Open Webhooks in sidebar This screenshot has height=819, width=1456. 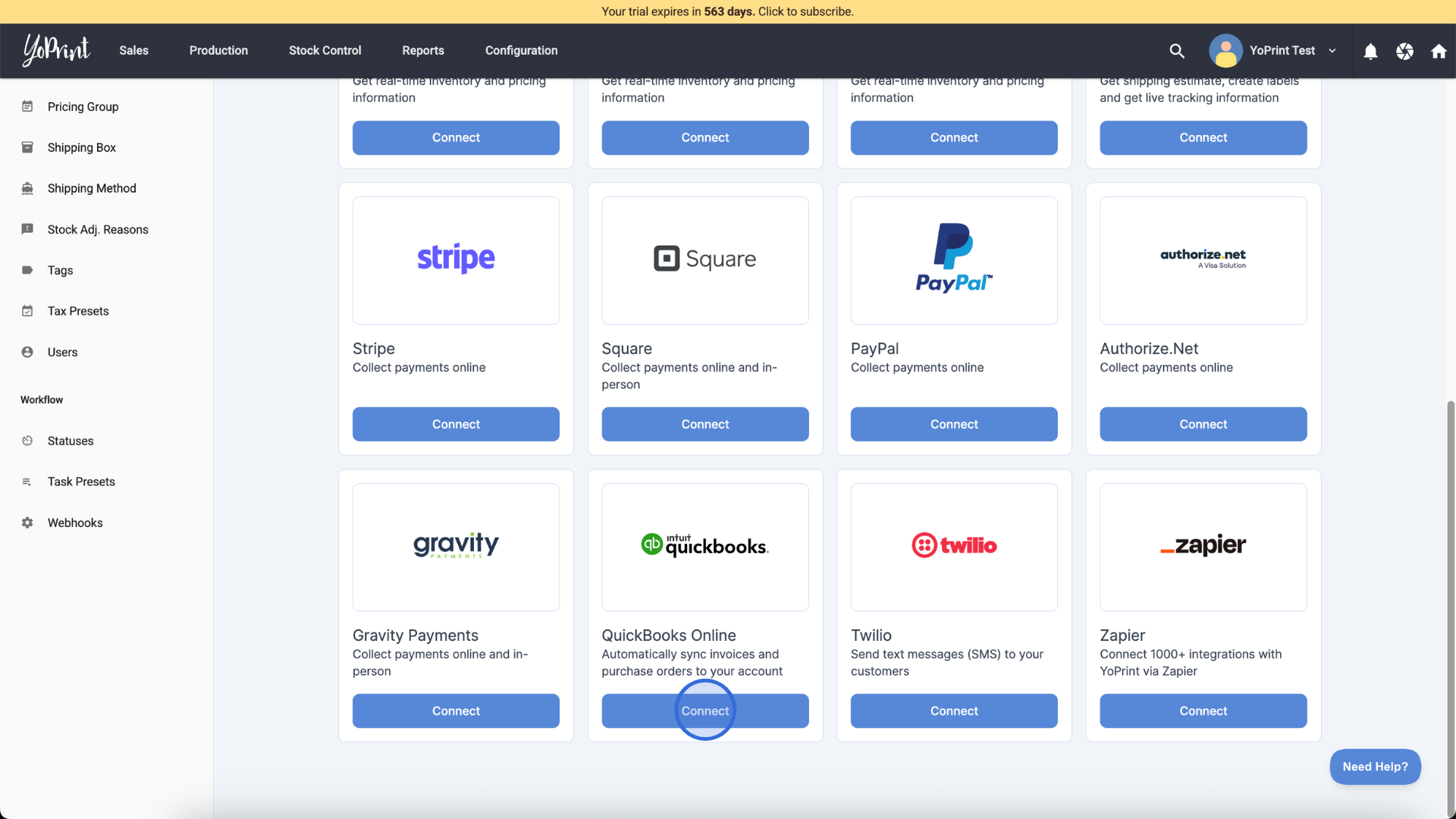pyautogui.click(x=75, y=522)
